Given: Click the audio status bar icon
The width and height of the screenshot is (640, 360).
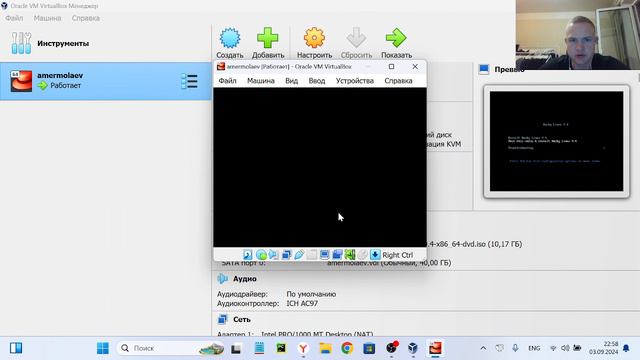Looking at the screenshot, I should (x=273, y=255).
